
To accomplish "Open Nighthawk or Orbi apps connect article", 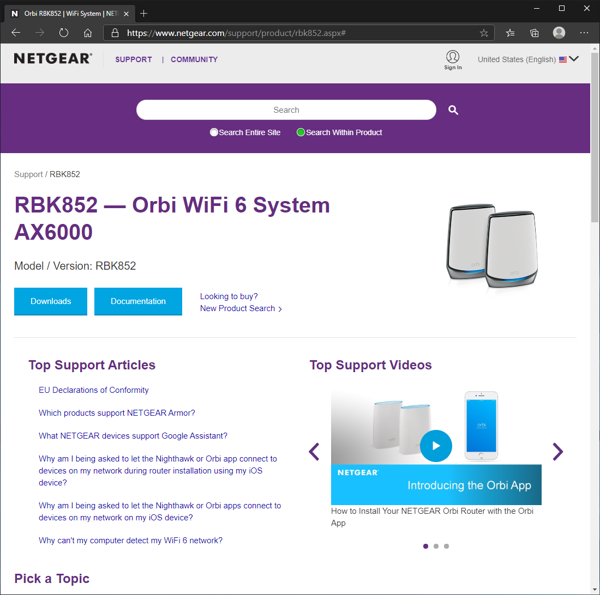I will [x=160, y=512].
